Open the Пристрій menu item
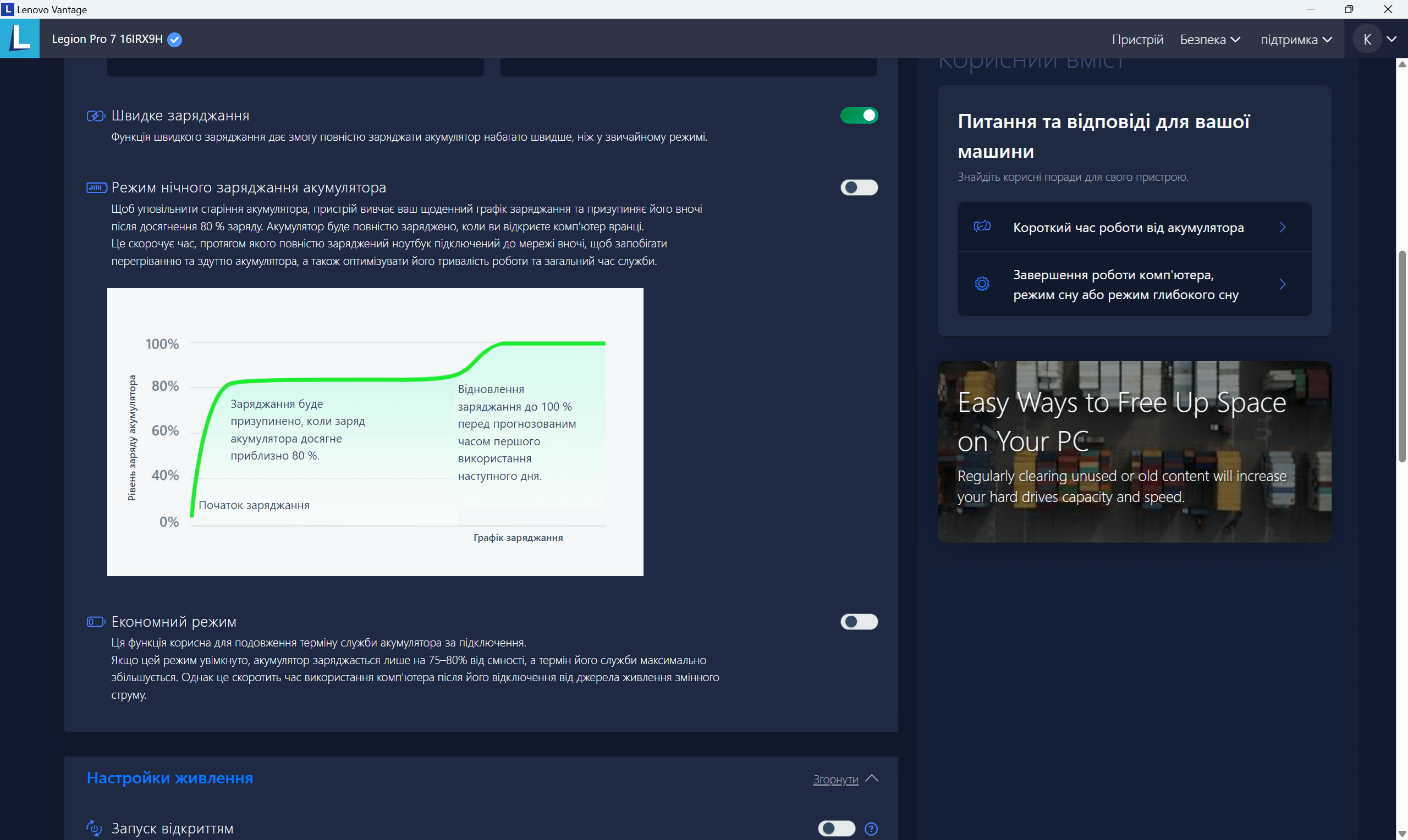Image resolution: width=1408 pixels, height=840 pixels. (x=1137, y=40)
